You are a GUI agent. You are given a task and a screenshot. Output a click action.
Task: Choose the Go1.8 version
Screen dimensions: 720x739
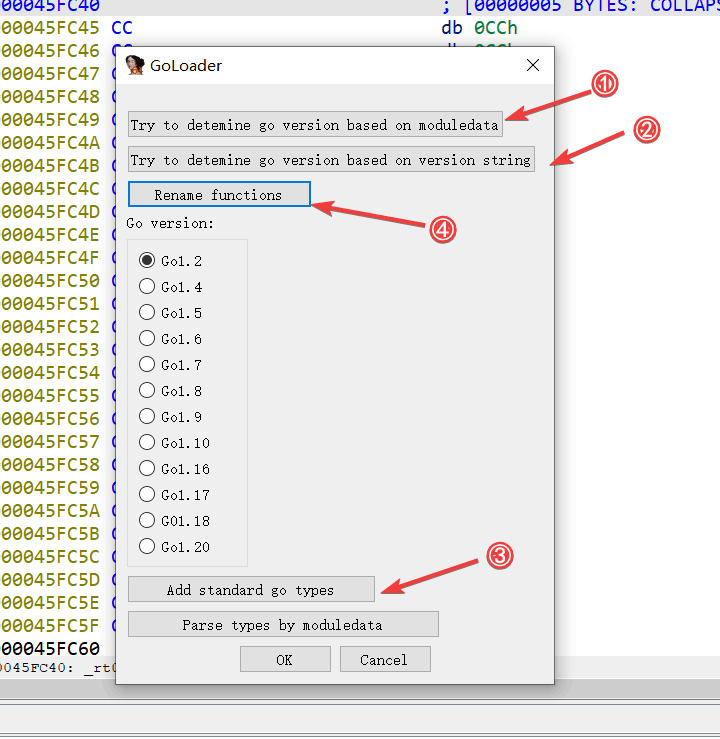tap(147, 391)
